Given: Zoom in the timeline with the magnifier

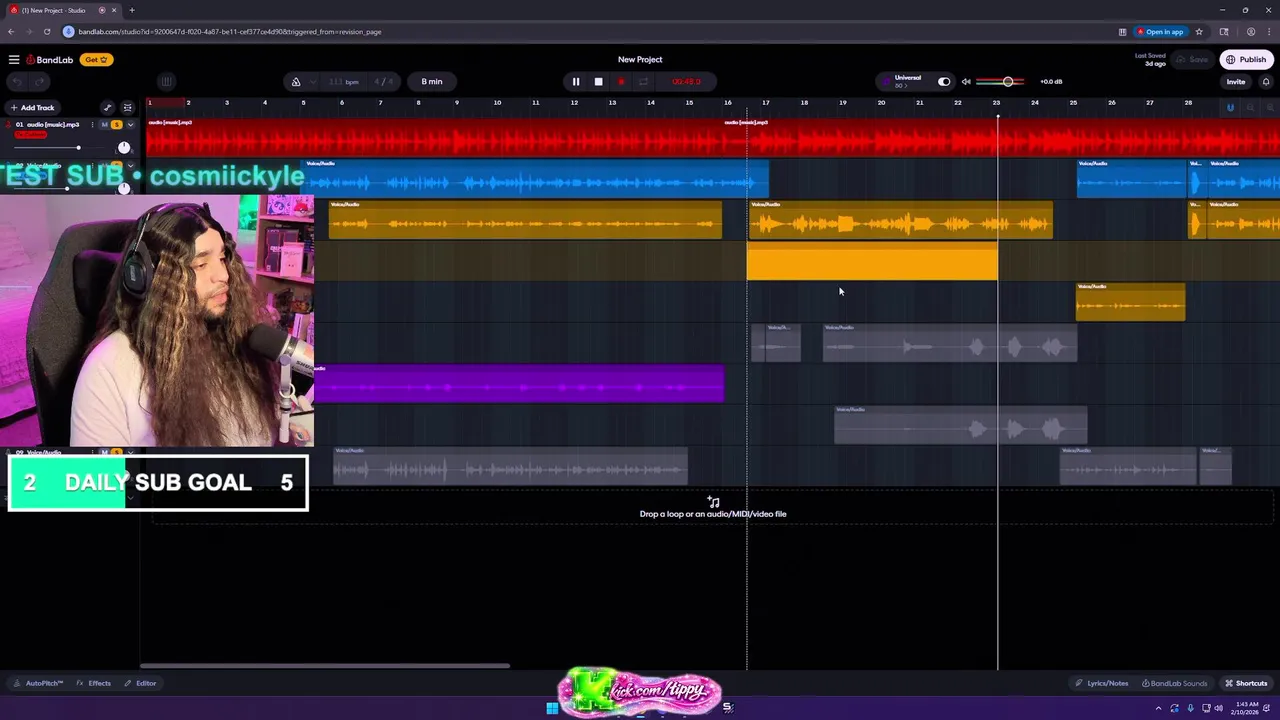Looking at the screenshot, I should (1270, 108).
